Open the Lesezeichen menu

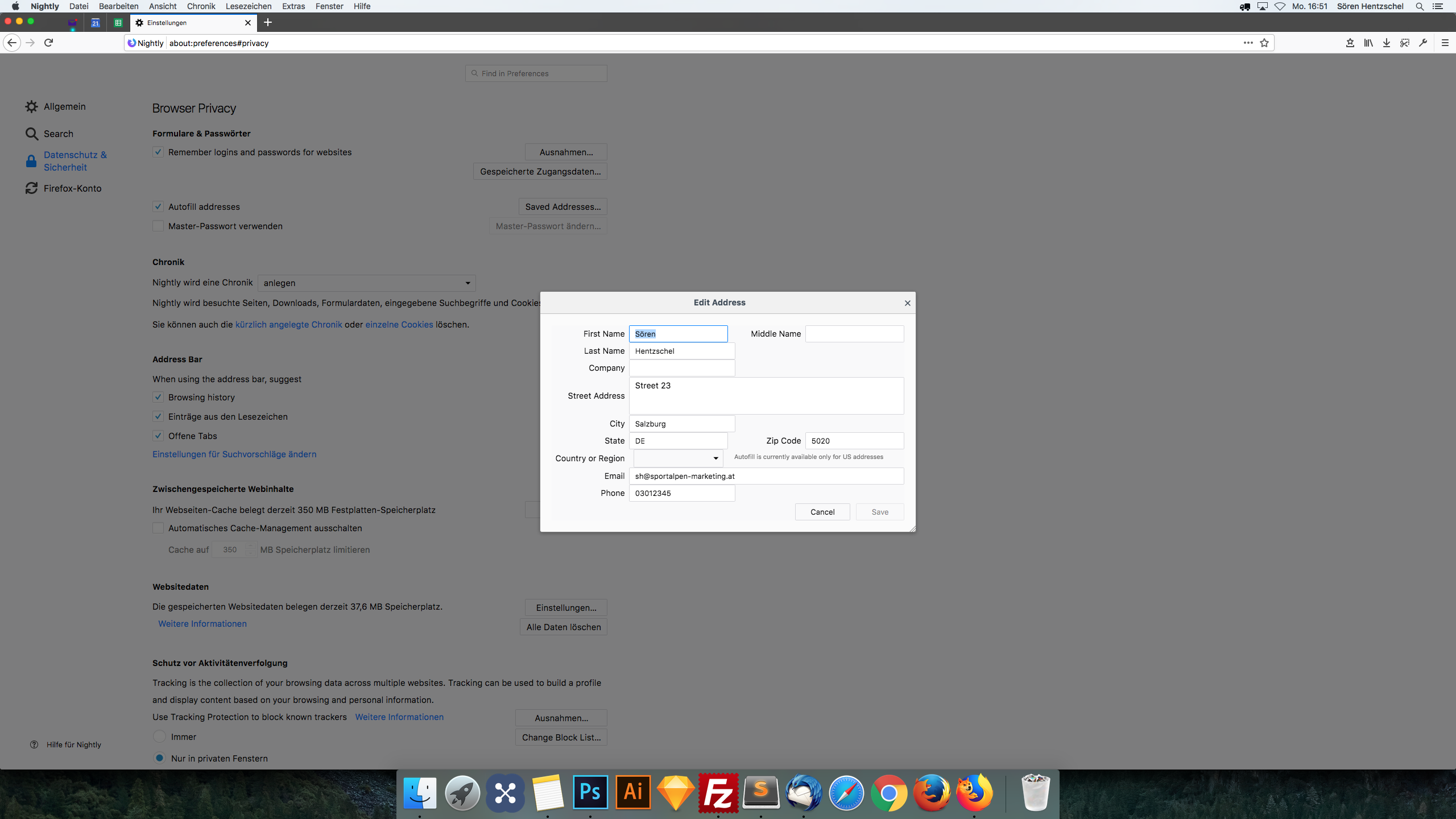[249, 6]
